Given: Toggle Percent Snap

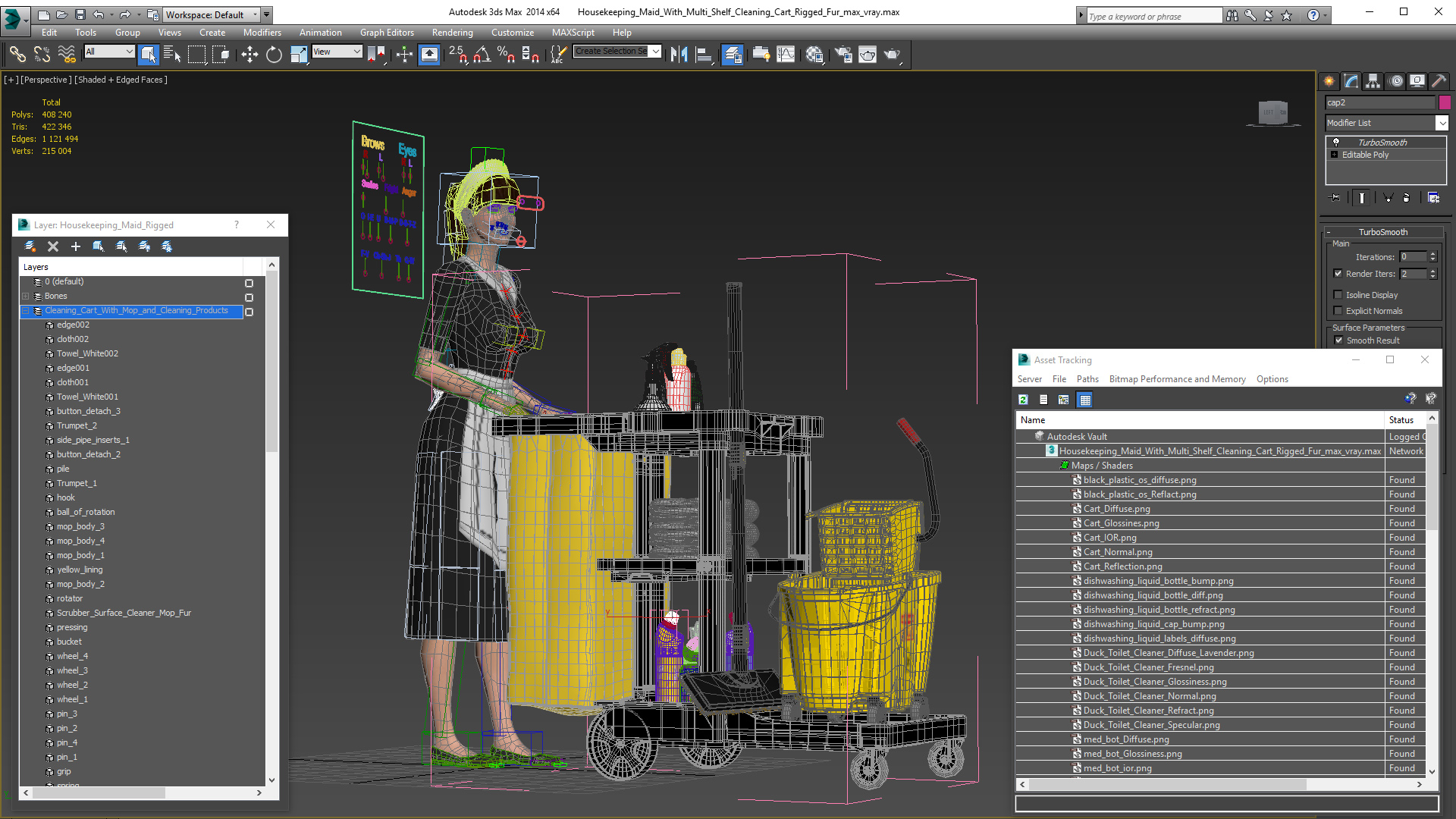Looking at the screenshot, I should coord(506,54).
